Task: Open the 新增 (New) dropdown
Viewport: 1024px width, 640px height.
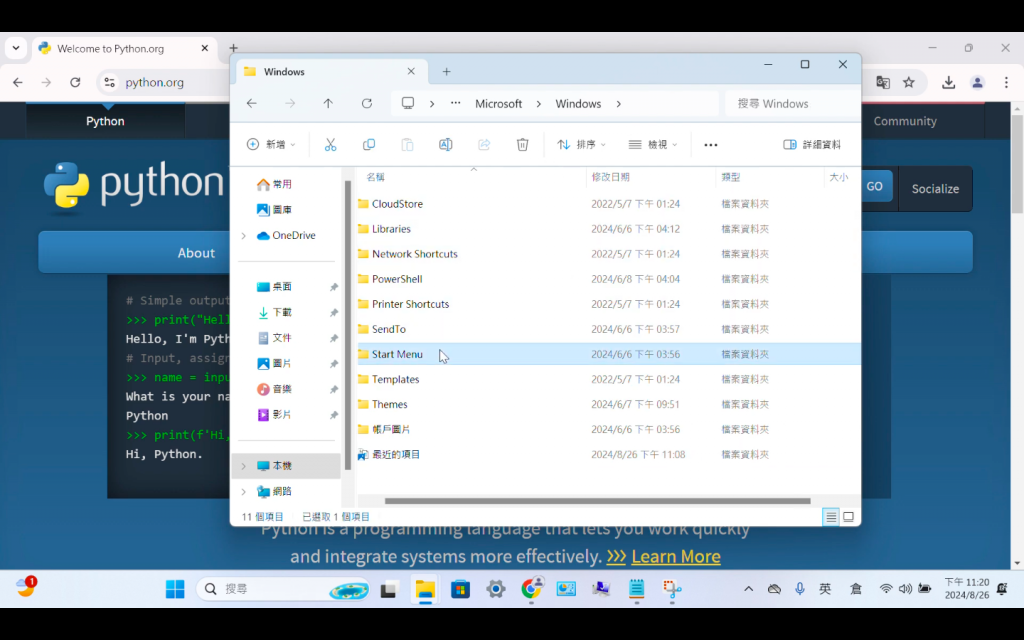Action: click(x=271, y=144)
